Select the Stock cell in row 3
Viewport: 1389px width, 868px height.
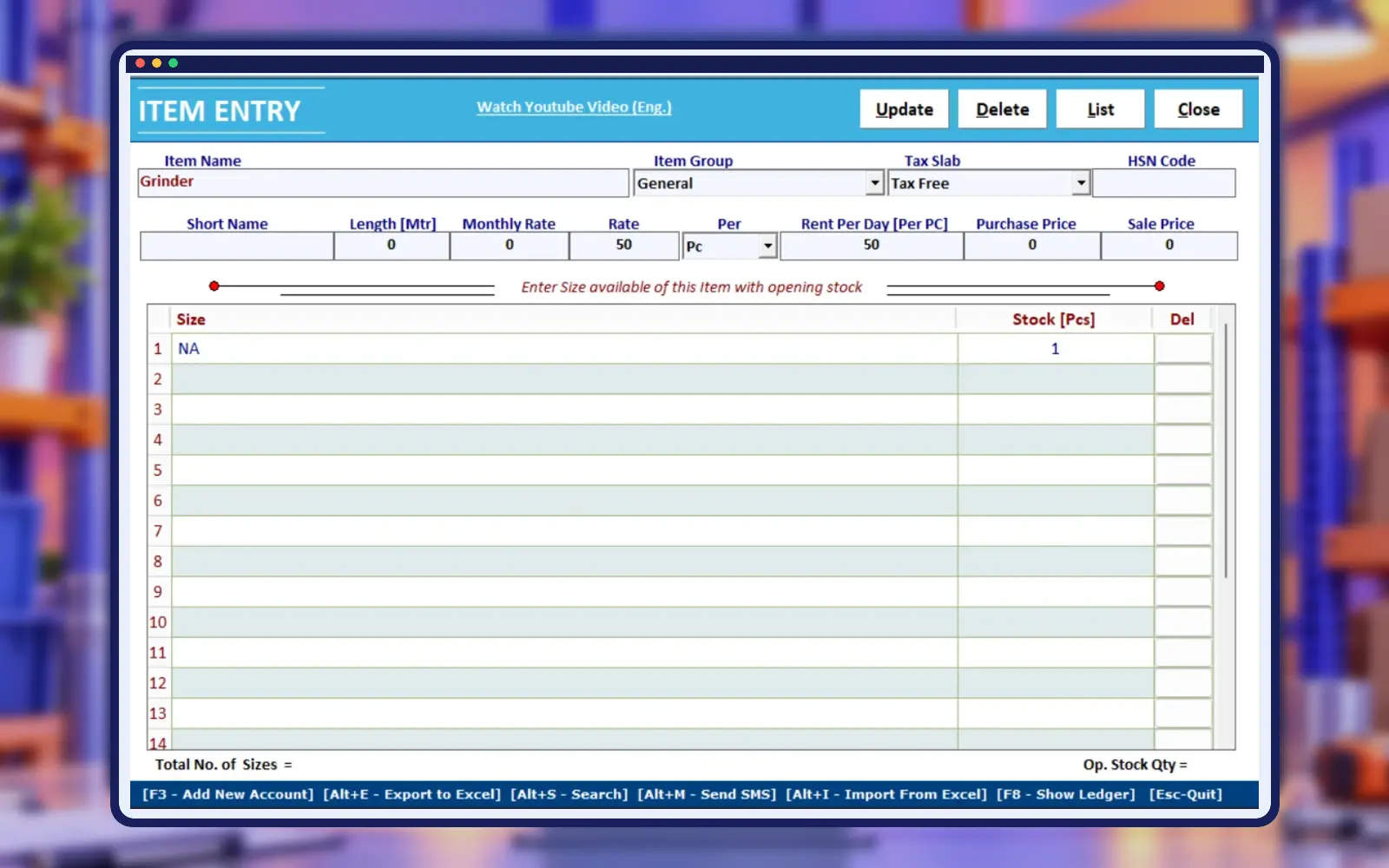(1056, 410)
